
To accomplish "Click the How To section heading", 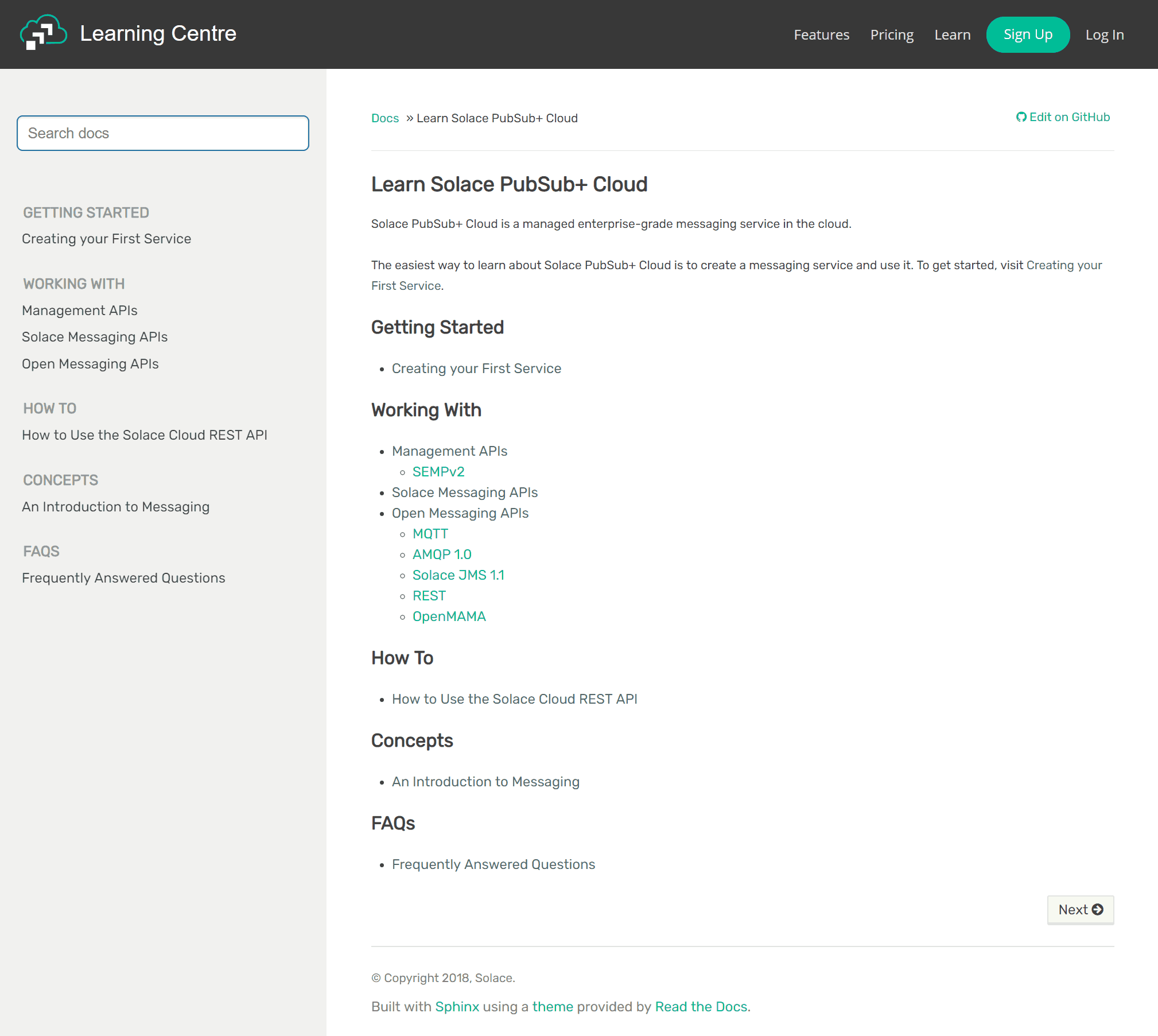I will point(402,658).
